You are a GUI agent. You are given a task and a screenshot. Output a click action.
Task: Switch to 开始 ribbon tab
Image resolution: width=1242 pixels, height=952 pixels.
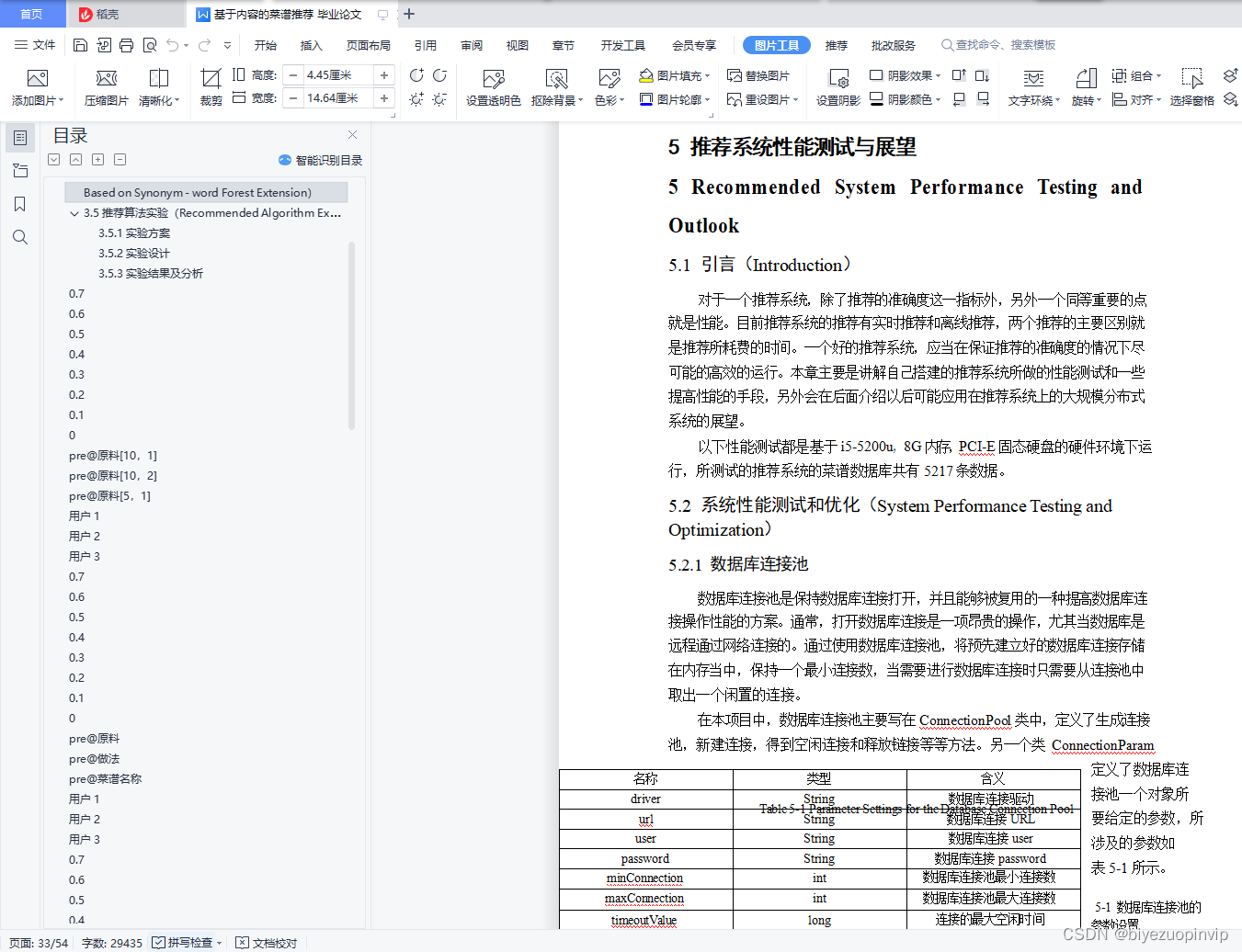[x=266, y=45]
